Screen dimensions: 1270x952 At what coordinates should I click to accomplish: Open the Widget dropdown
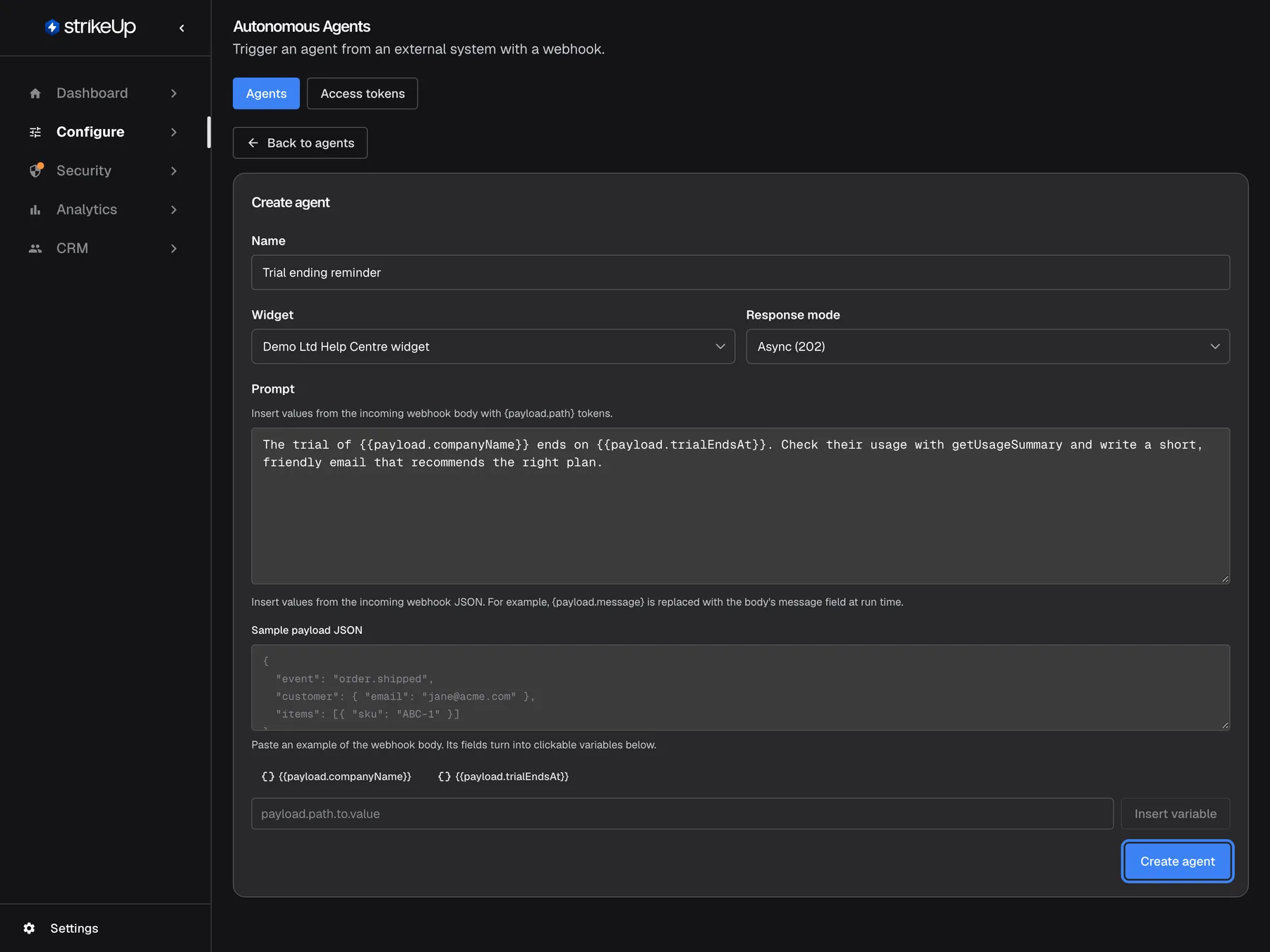pos(493,346)
